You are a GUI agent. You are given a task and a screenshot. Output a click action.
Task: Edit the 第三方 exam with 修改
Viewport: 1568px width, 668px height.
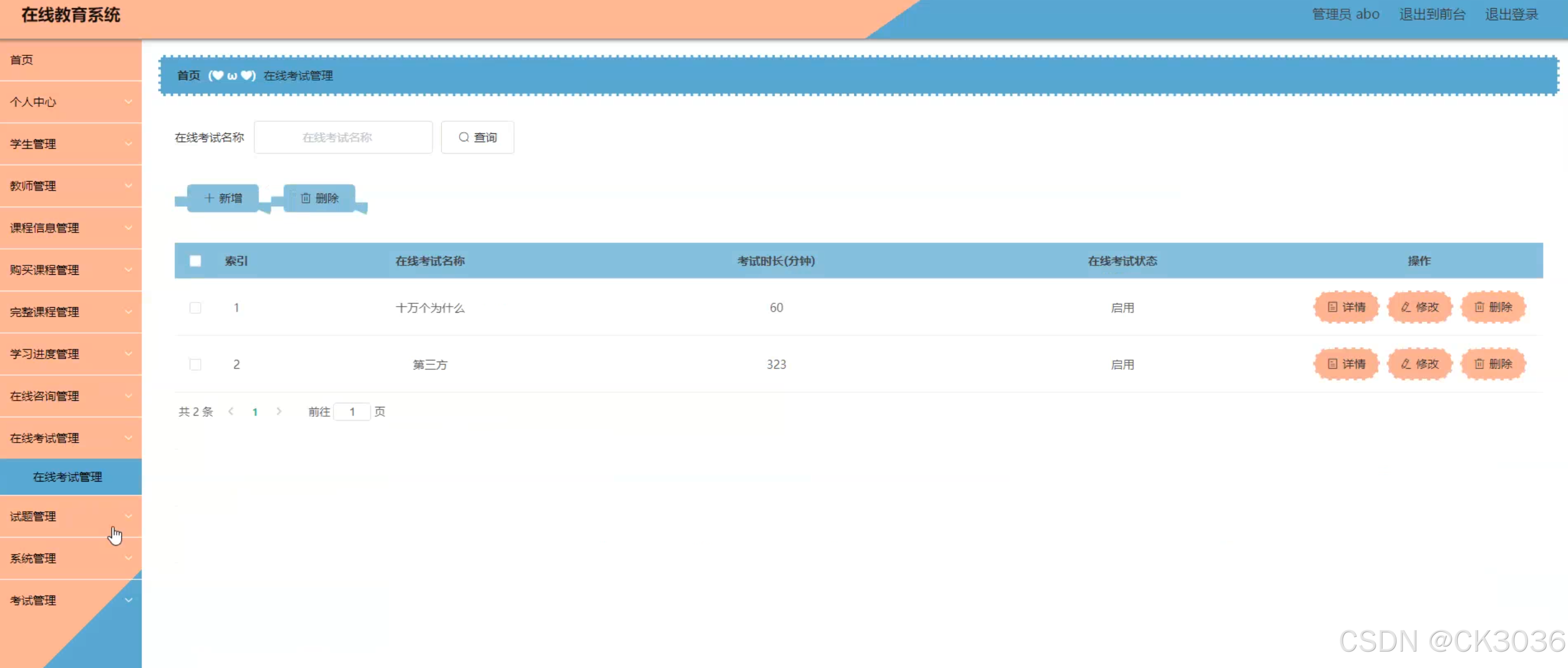[1419, 364]
